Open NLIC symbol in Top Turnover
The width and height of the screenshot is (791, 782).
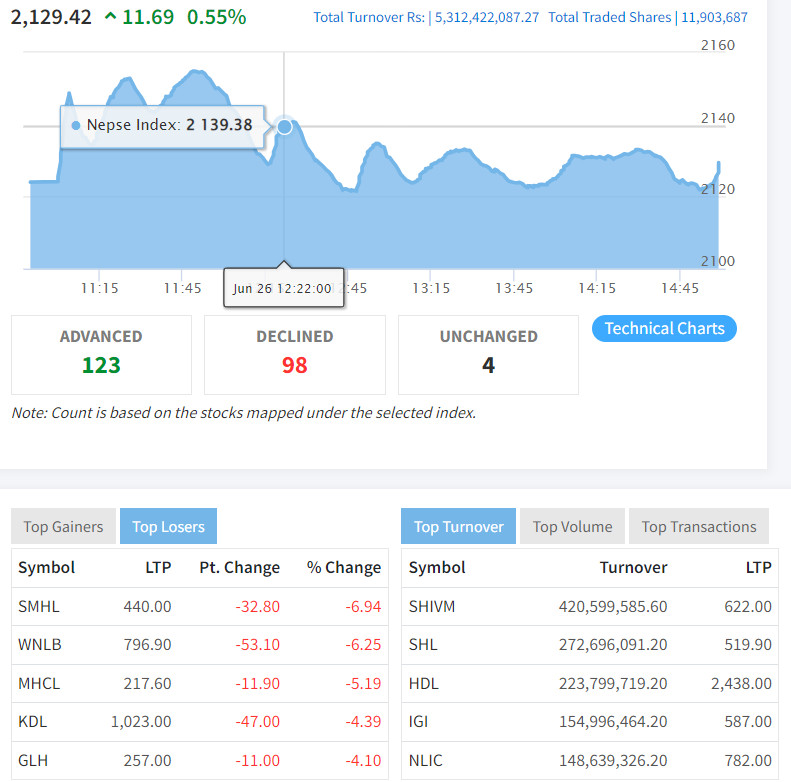click(x=426, y=760)
